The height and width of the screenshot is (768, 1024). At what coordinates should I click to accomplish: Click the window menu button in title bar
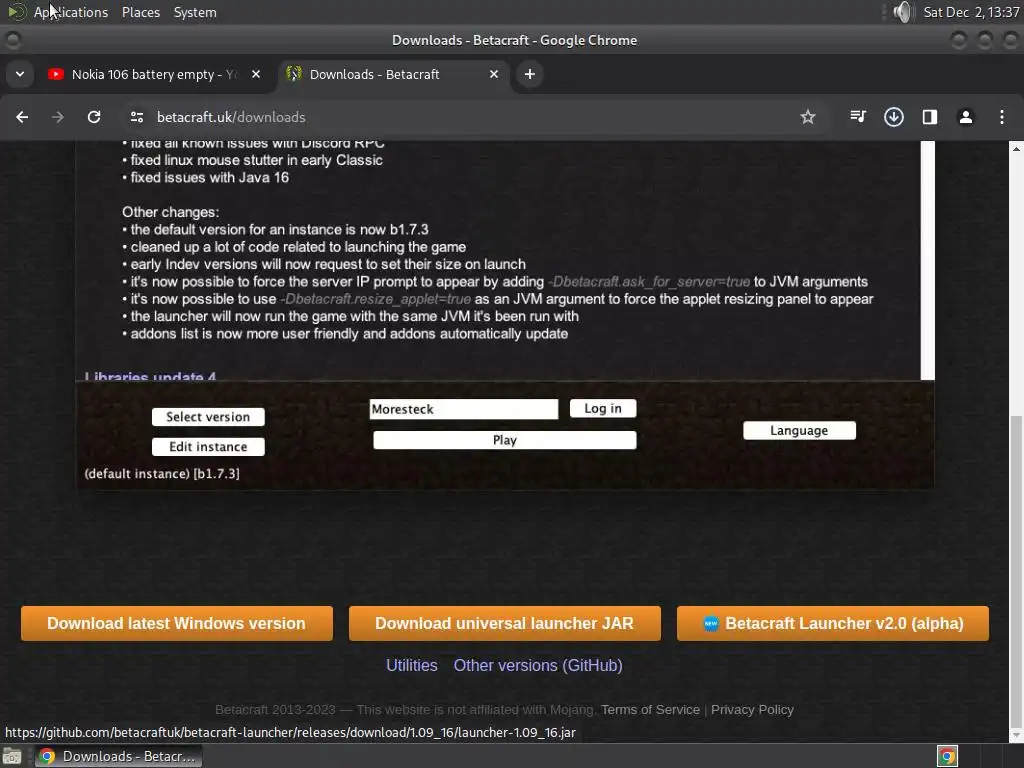(x=12, y=40)
